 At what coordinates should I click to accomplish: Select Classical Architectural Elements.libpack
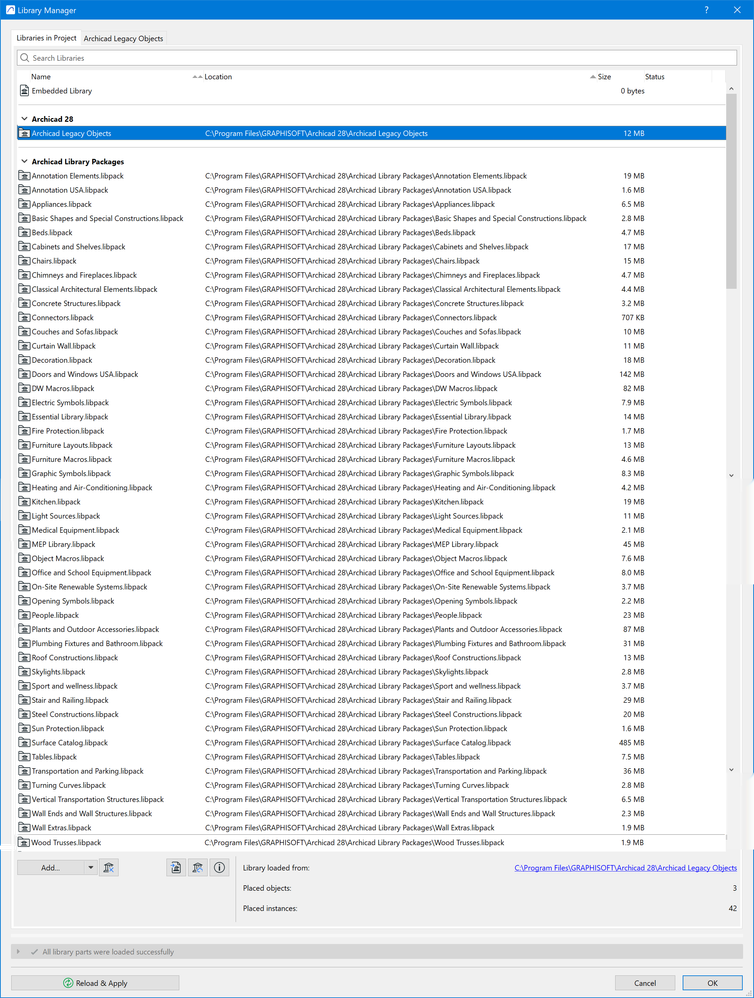tap(372, 289)
